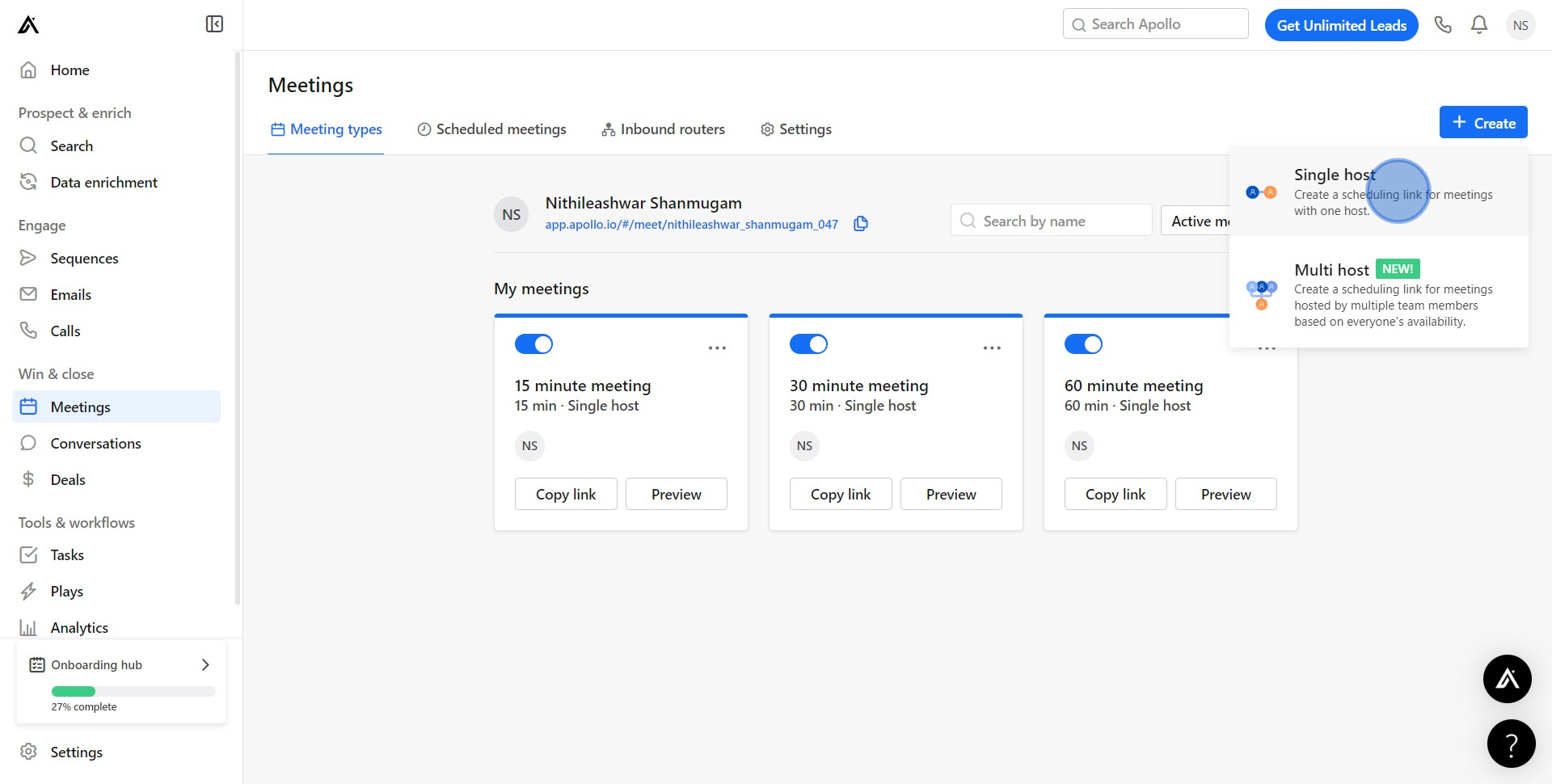Open the 15 minute meeting title

(x=583, y=386)
